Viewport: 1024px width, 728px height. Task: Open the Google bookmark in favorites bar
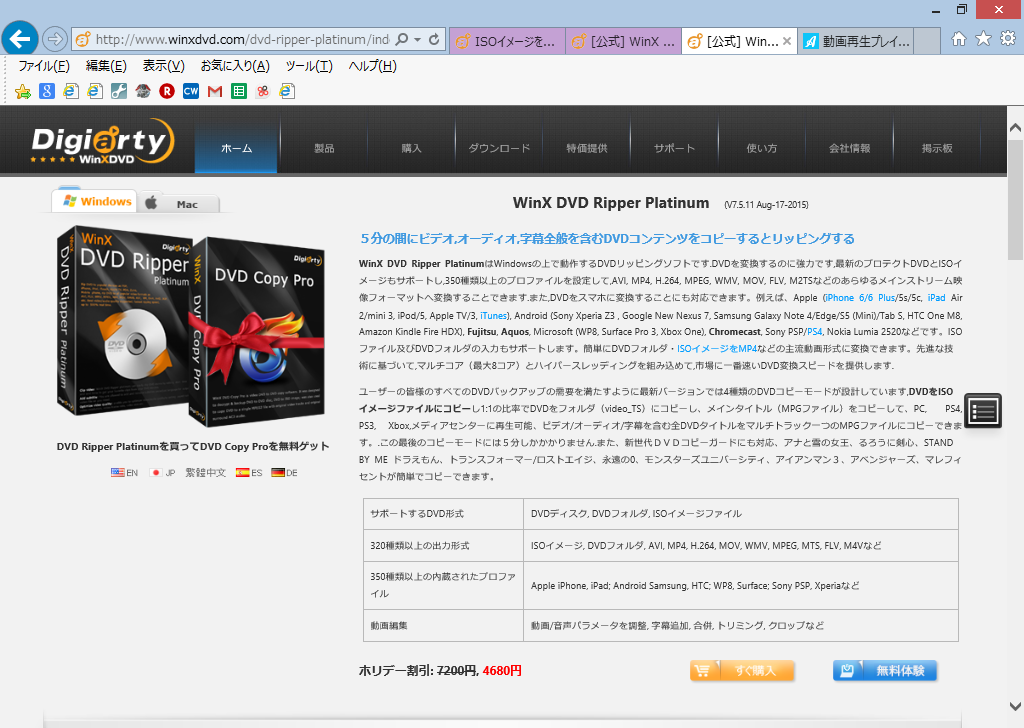pyautogui.click(x=46, y=91)
